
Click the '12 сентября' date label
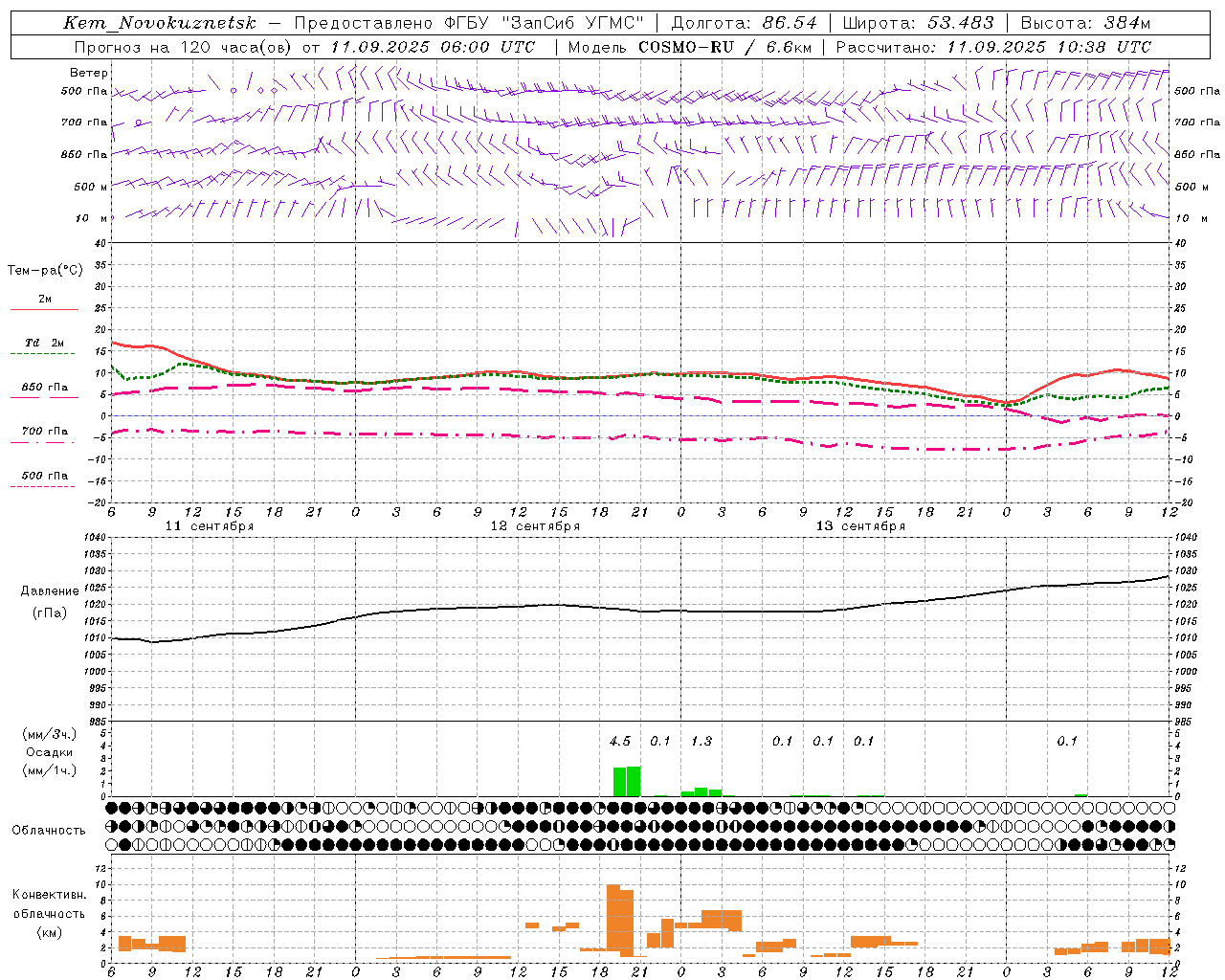[535, 526]
